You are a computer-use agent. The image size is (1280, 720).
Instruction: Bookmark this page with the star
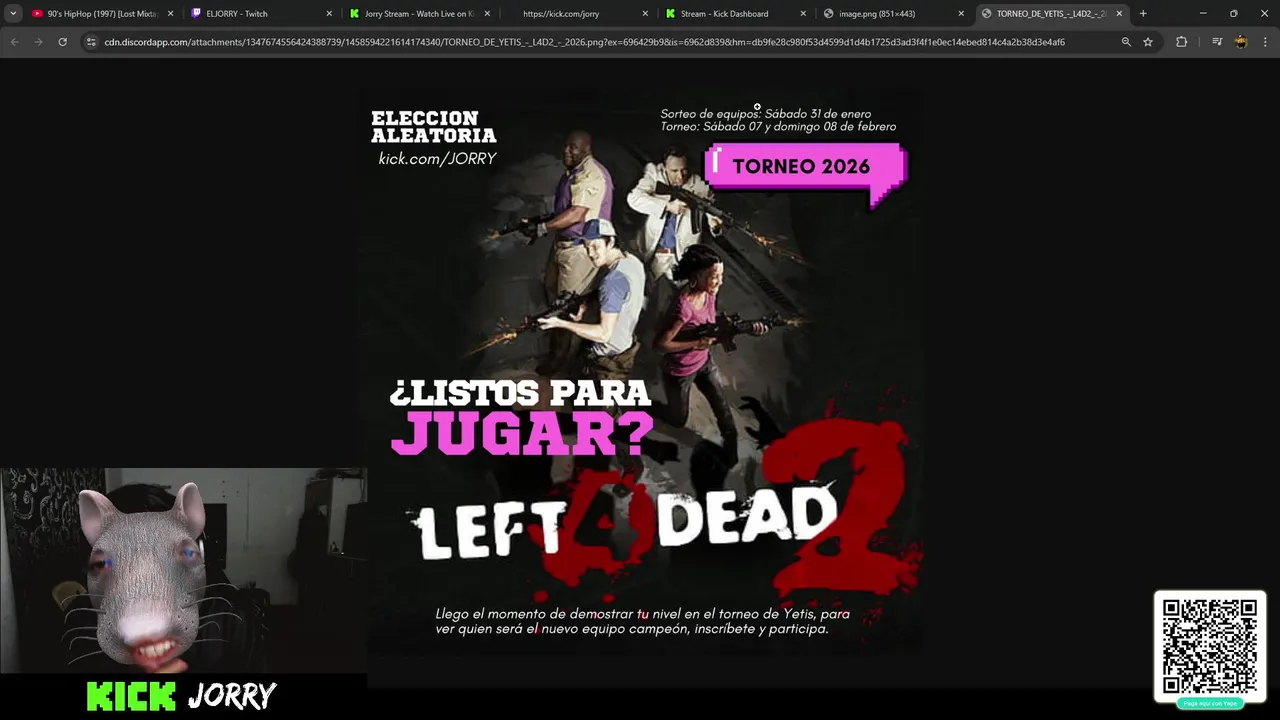pos(1148,42)
